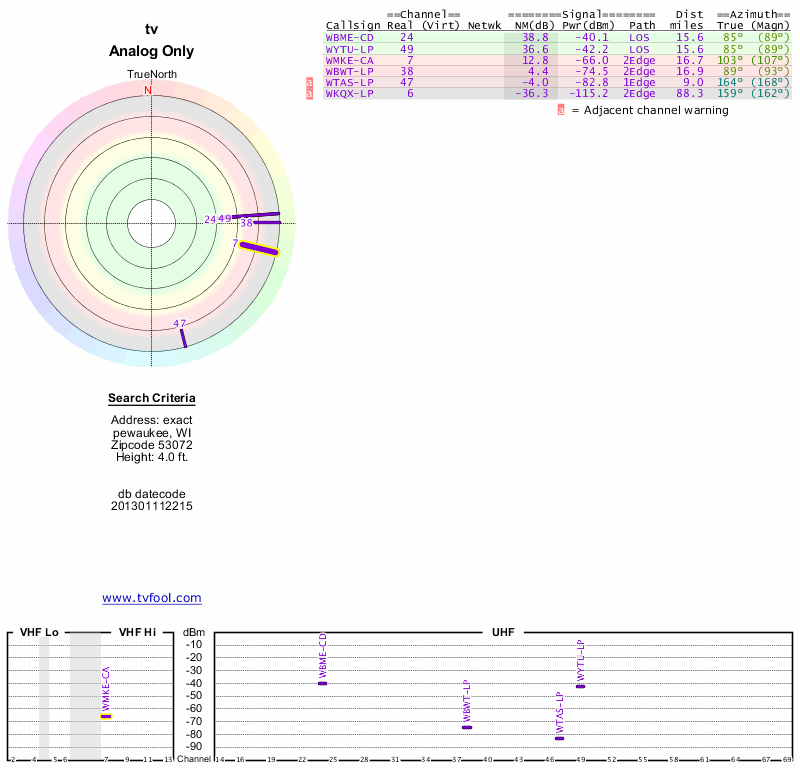800x768 pixels.
Task: Click the highlighted channel 7 radar bar
Action: coord(259,249)
